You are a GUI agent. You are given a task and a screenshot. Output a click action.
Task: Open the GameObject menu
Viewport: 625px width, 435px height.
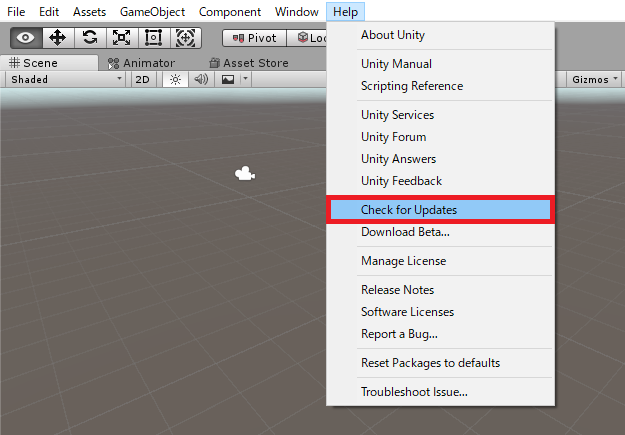[153, 12]
